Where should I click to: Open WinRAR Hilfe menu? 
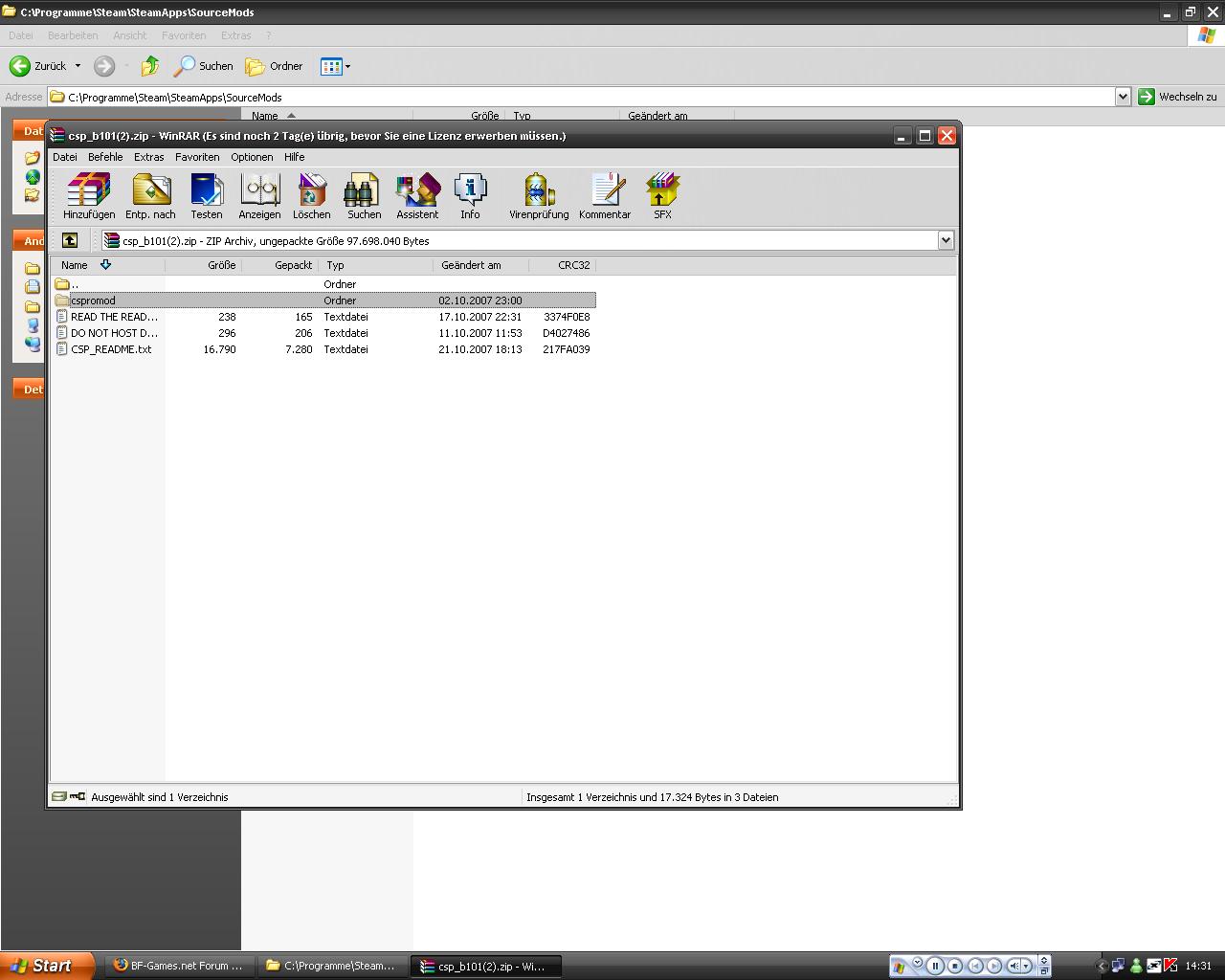click(294, 157)
